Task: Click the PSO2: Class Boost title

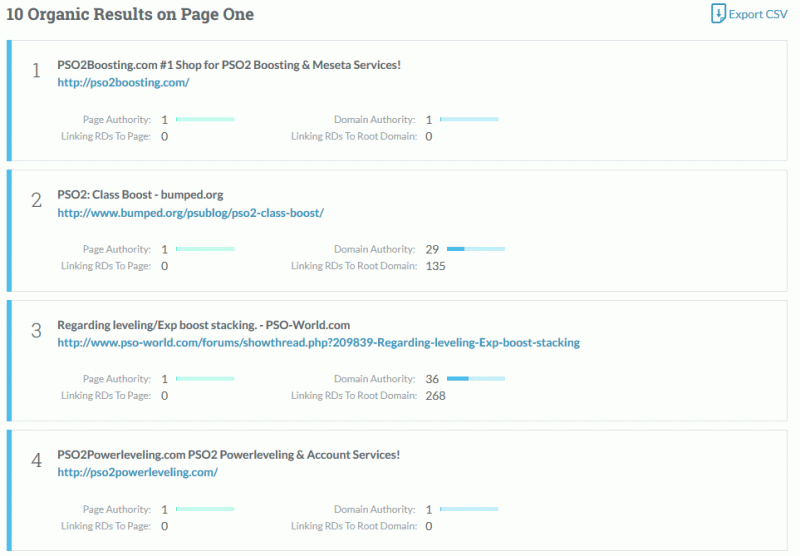Action: pyautogui.click(x=140, y=194)
